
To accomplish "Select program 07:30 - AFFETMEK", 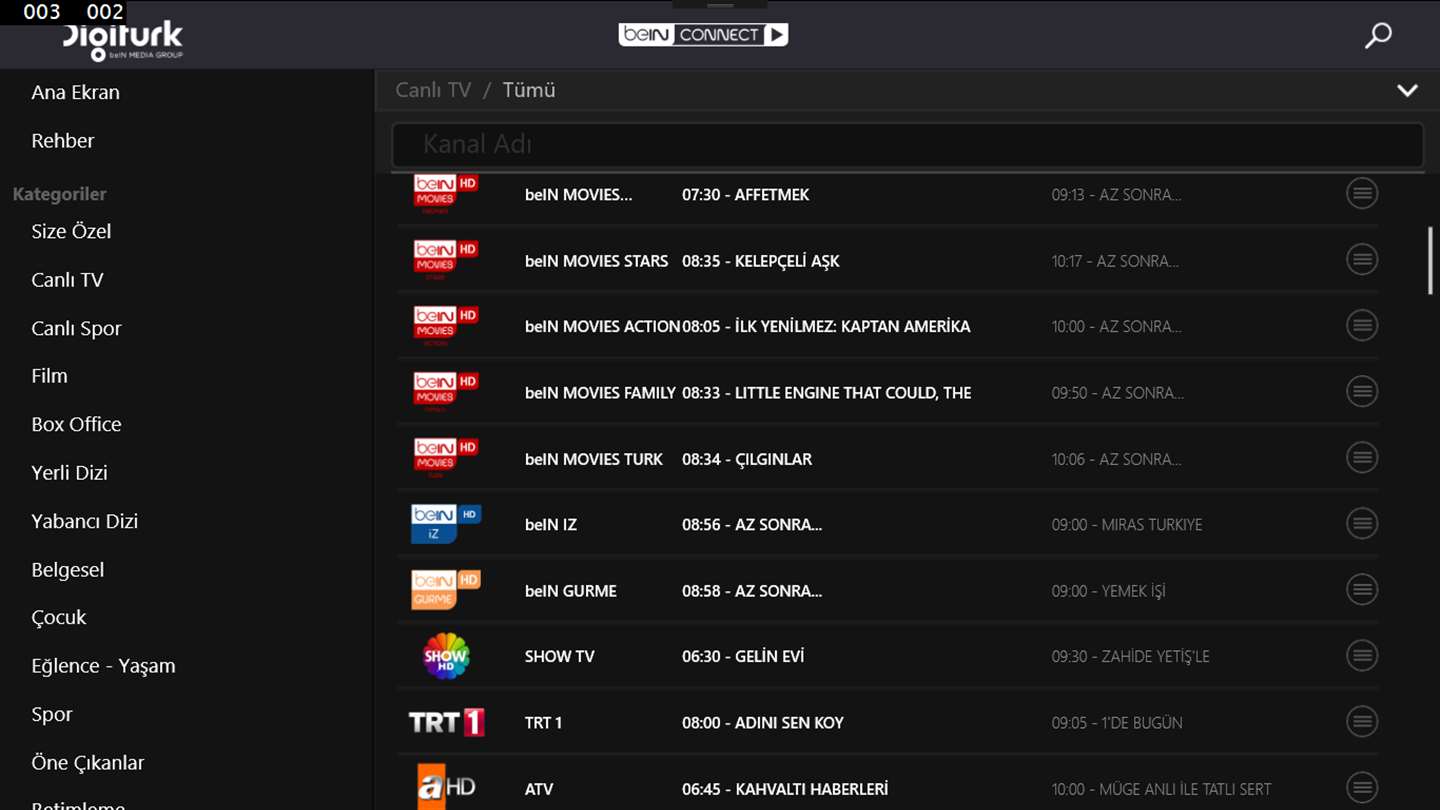I will point(745,195).
